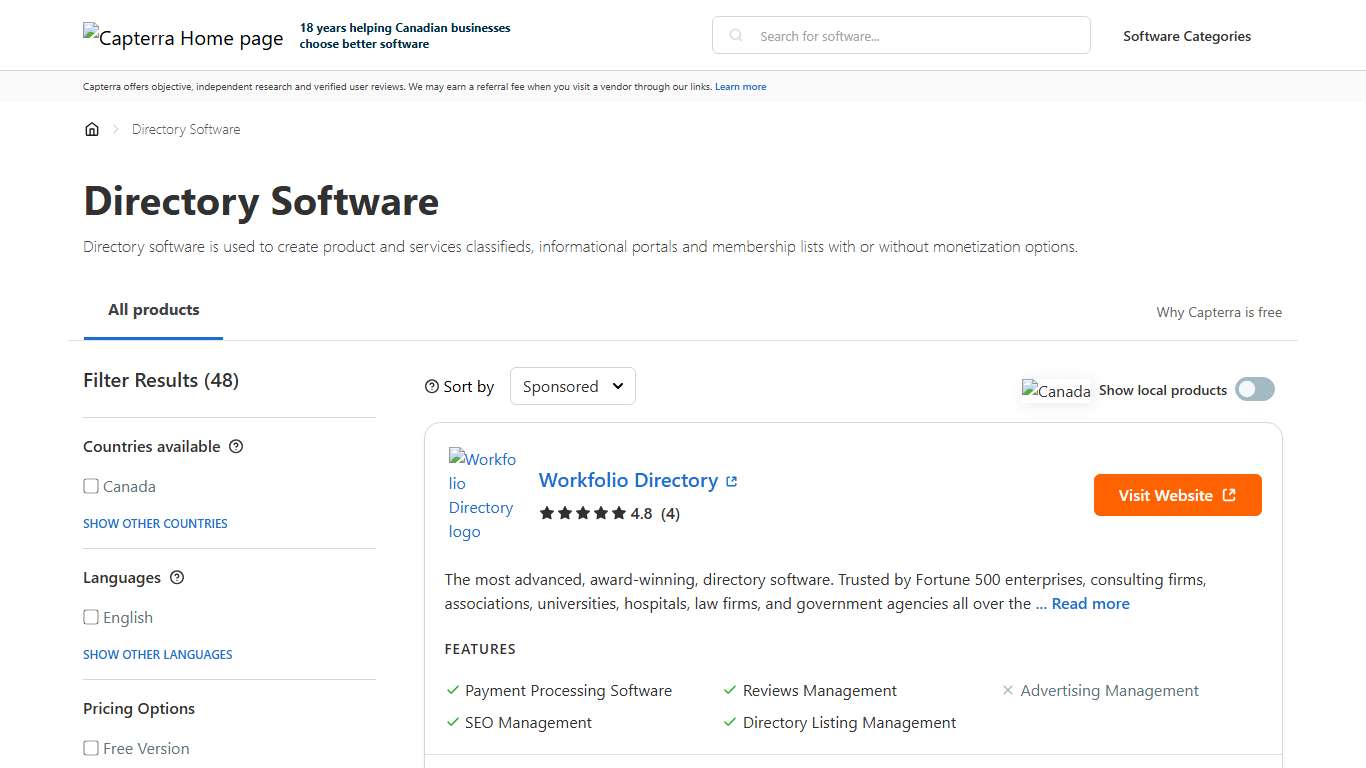Enable the Show local products toggle
Image resolution: width=1366 pixels, height=768 pixels.
click(1254, 389)
